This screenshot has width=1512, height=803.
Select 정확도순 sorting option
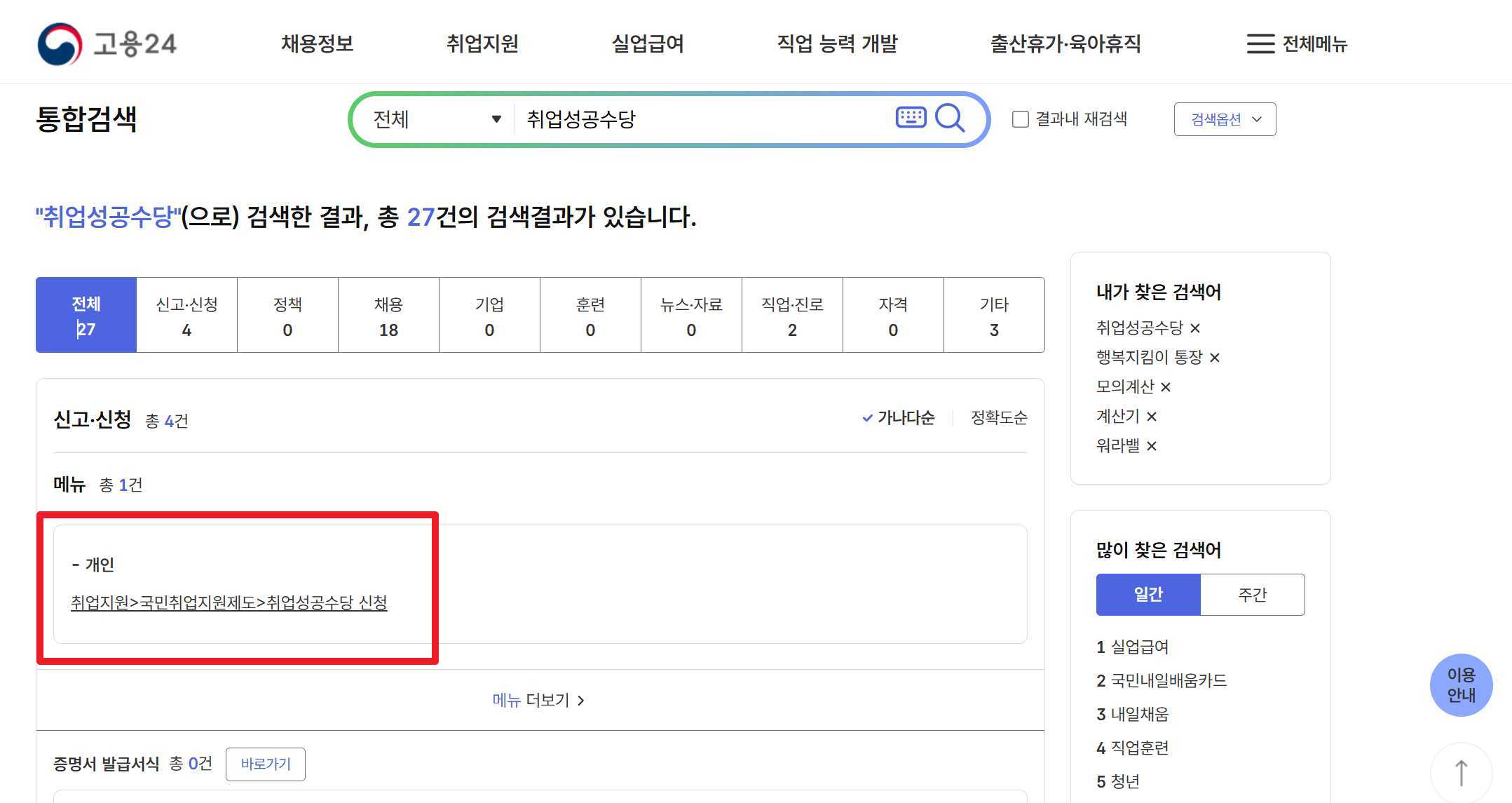(998, 417)
